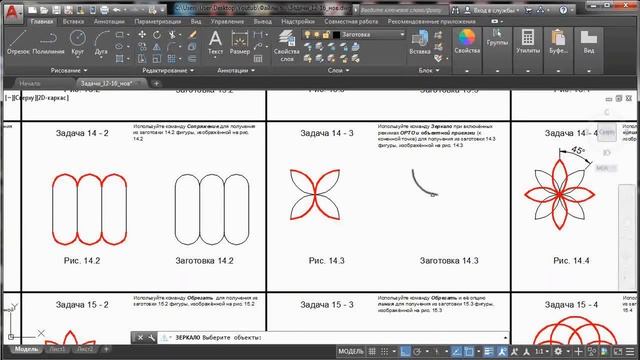The image size is (640, 360).
Task: Switch to the Управление ribbon tab
Action: (x=227, y=21)
